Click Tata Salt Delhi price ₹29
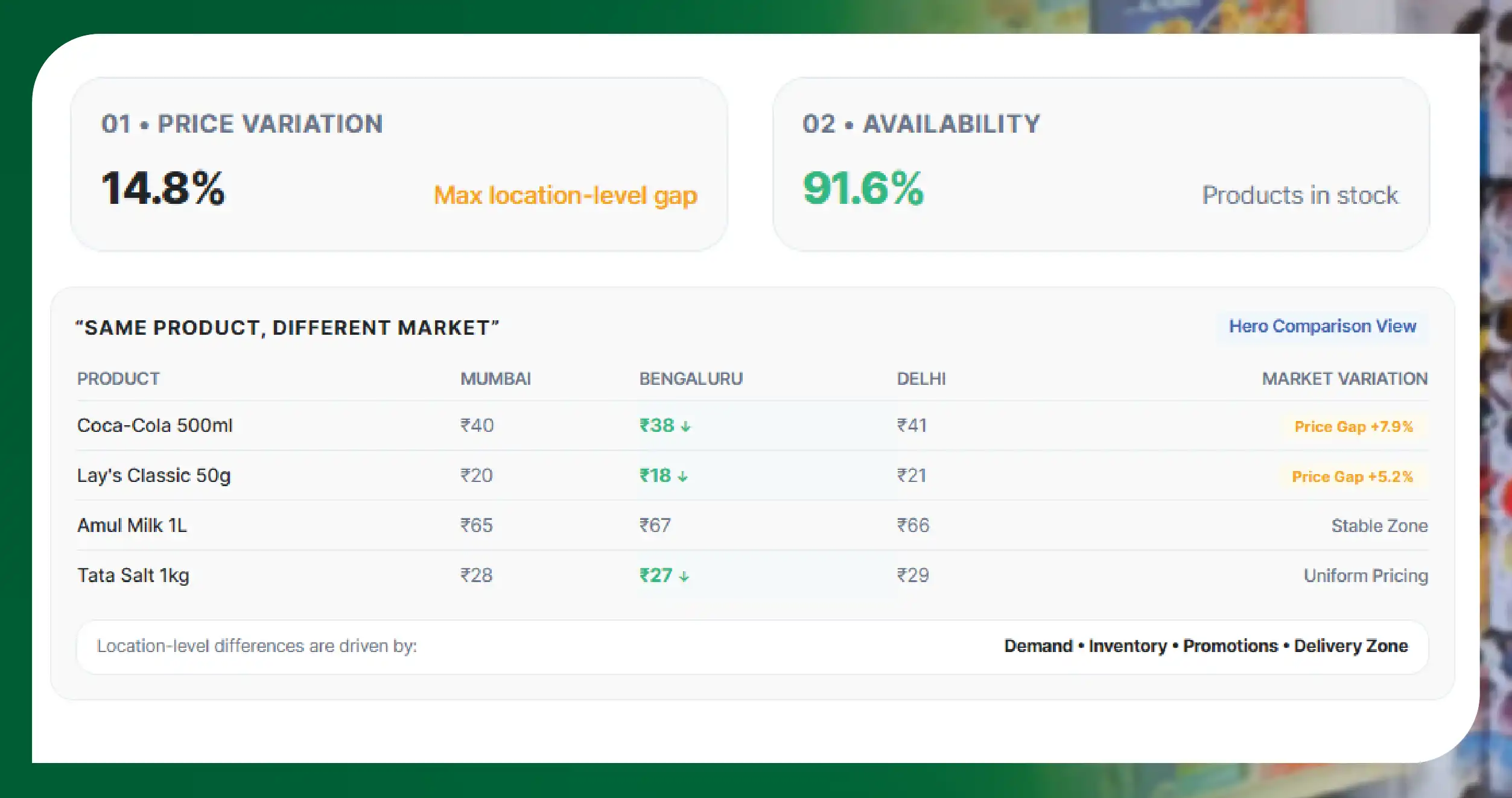The image size is (1512, 798). click(913, 575)
